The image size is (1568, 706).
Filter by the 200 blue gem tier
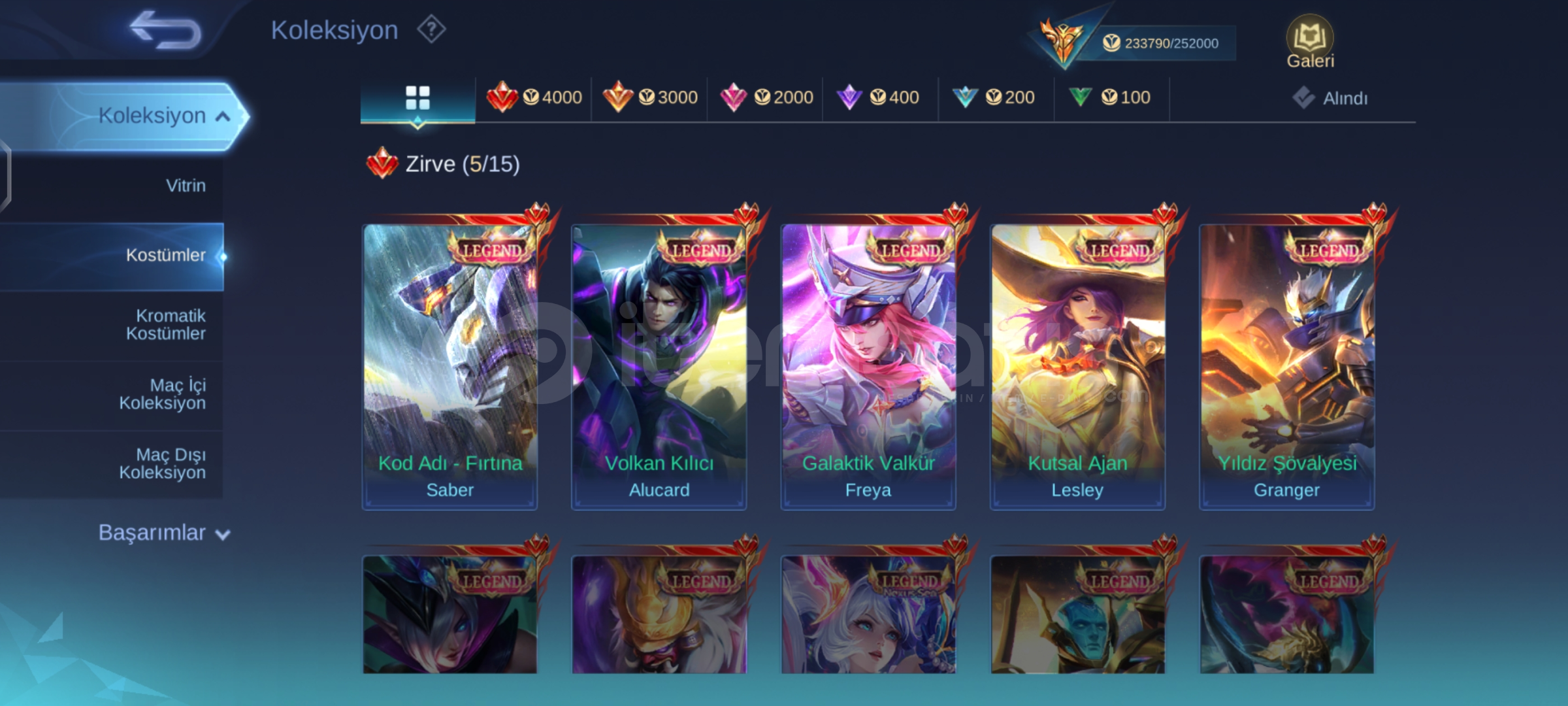point(993,97)
